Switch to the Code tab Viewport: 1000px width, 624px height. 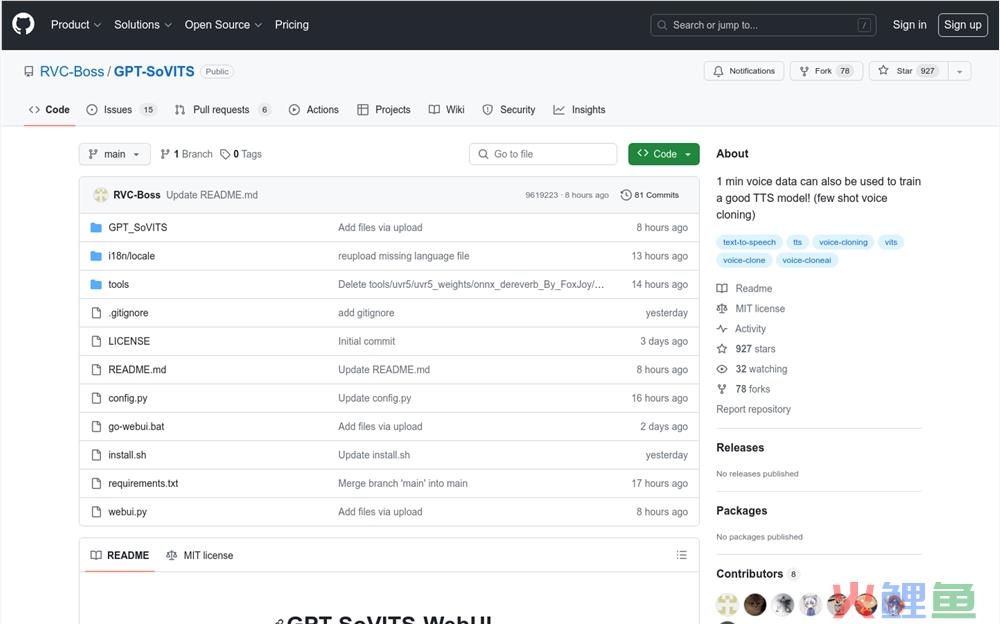(x=49, y=110)
